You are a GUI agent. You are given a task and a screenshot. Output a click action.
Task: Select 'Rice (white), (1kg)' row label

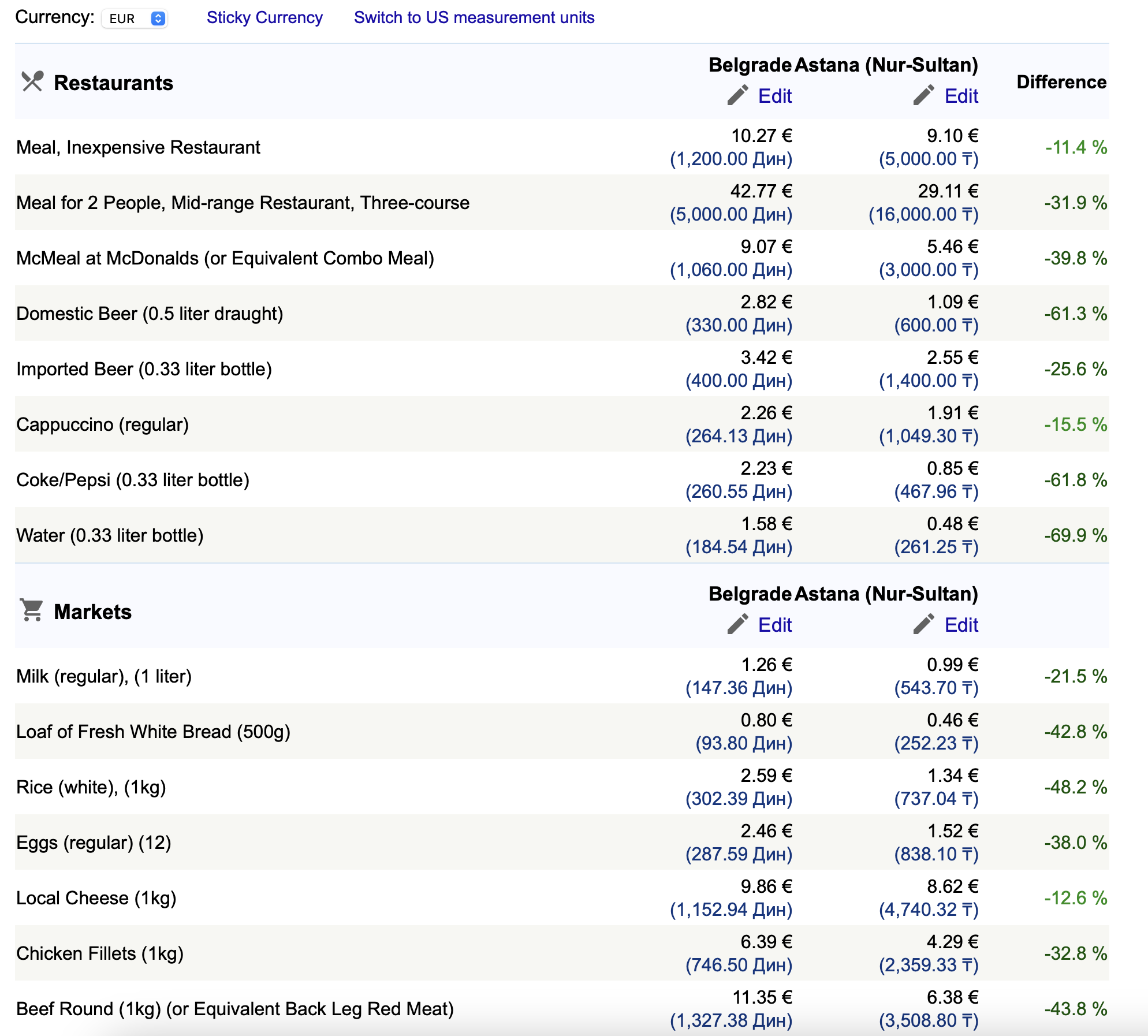click(x=91, y=787)
